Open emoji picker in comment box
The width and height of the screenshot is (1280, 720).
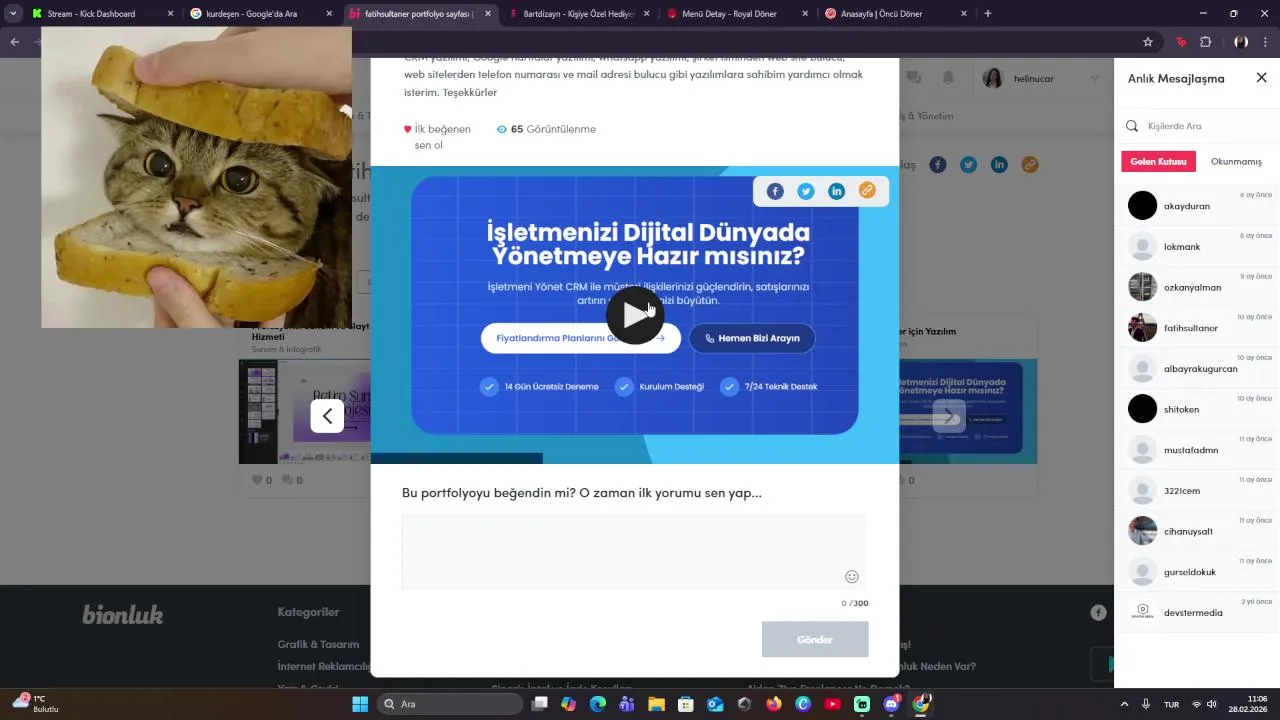coord(852,576)
